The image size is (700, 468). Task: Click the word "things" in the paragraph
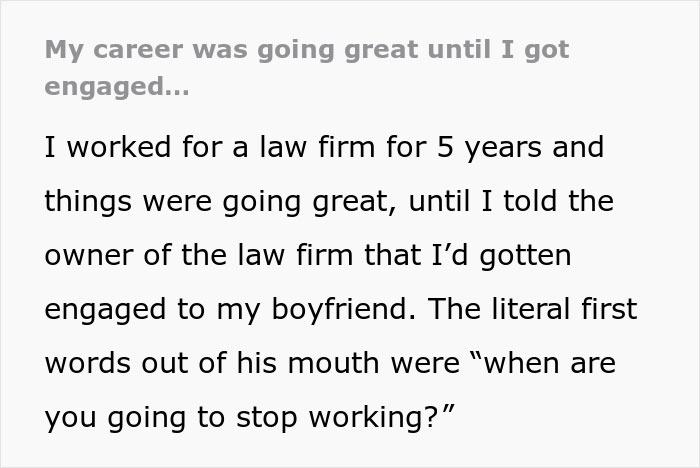tap(88, 202)
